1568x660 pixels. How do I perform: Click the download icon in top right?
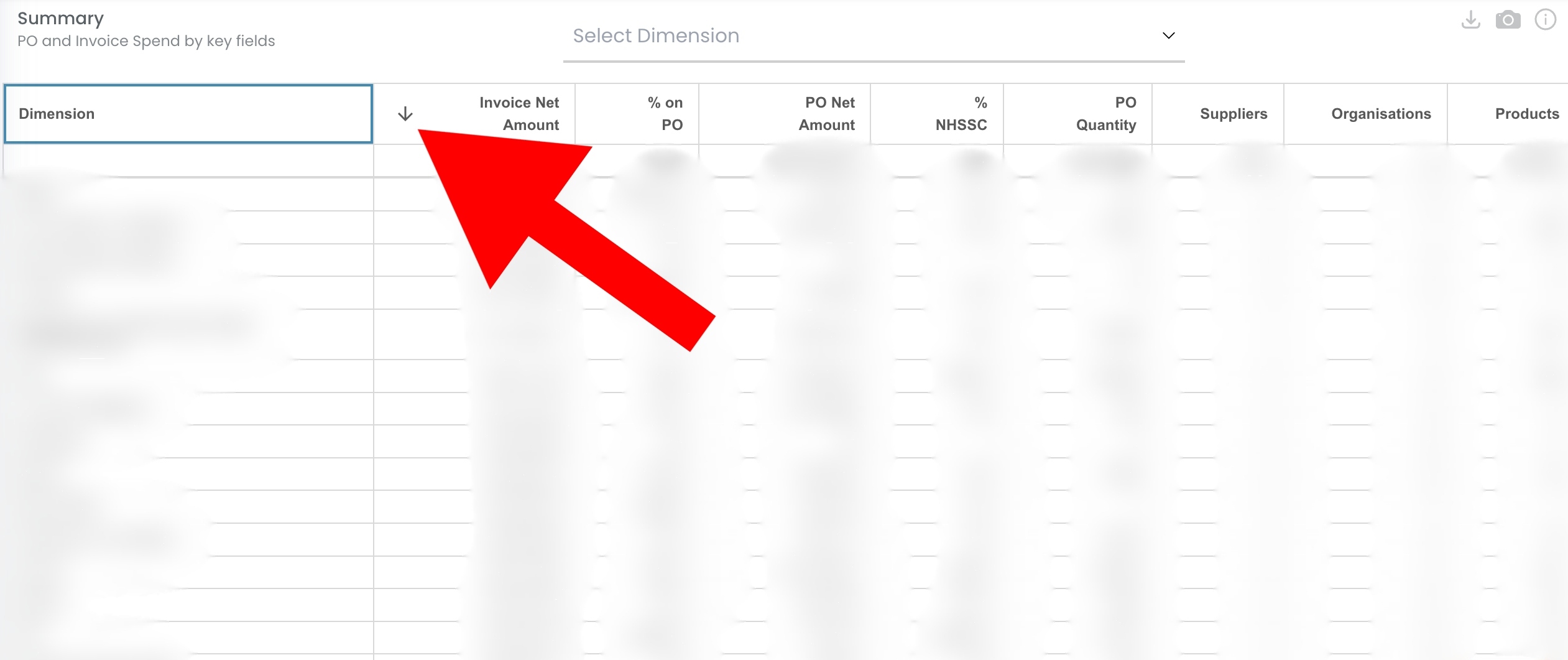[x=1470, y=20]
